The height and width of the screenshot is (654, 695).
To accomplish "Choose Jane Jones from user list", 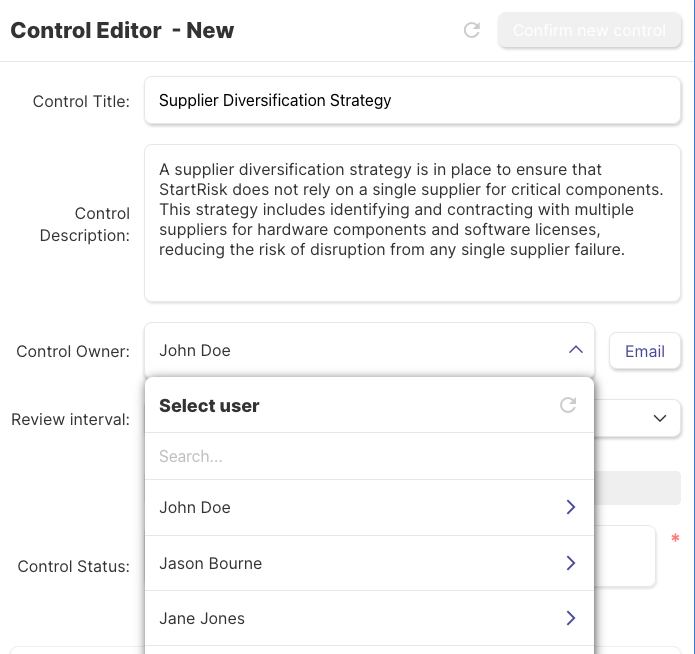I will tap(369, 618).
